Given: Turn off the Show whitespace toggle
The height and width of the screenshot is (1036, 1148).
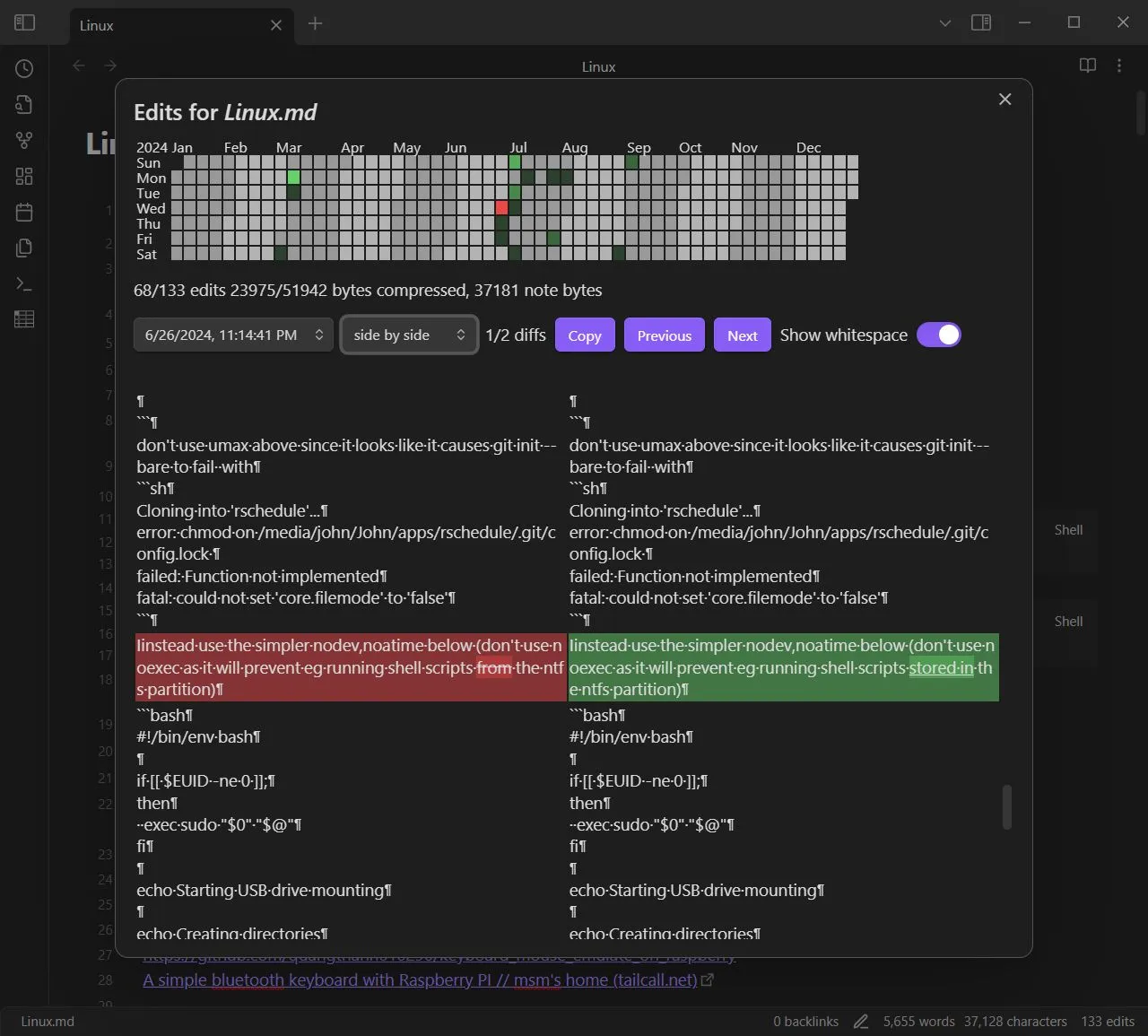Looking at the screenshot, I should coord(938,335).
